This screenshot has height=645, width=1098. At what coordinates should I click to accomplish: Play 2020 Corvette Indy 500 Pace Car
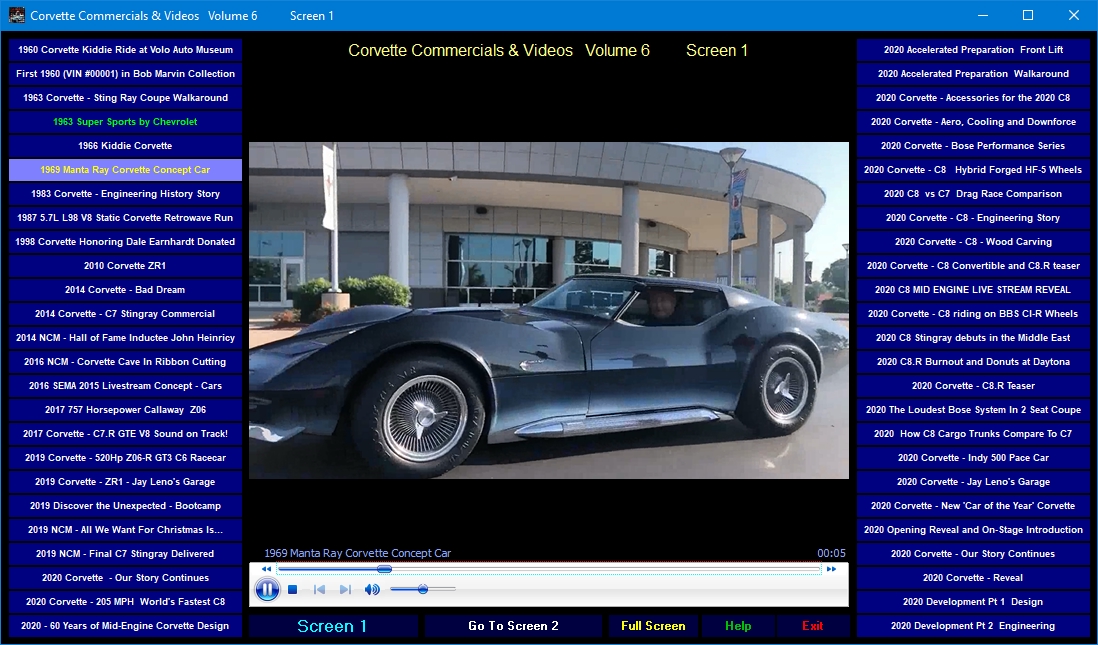coord(973,458)
